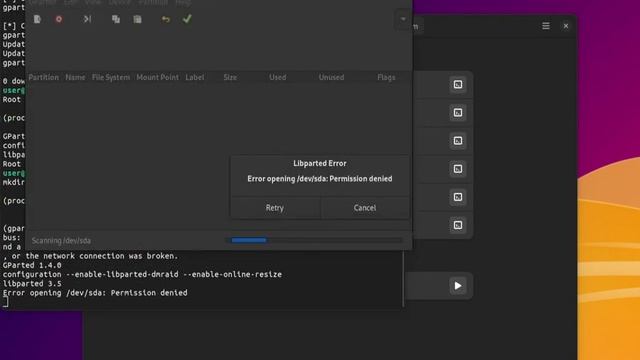Sort by the File System column header
The width and height of the screenshot is (640, 360).
111,77
